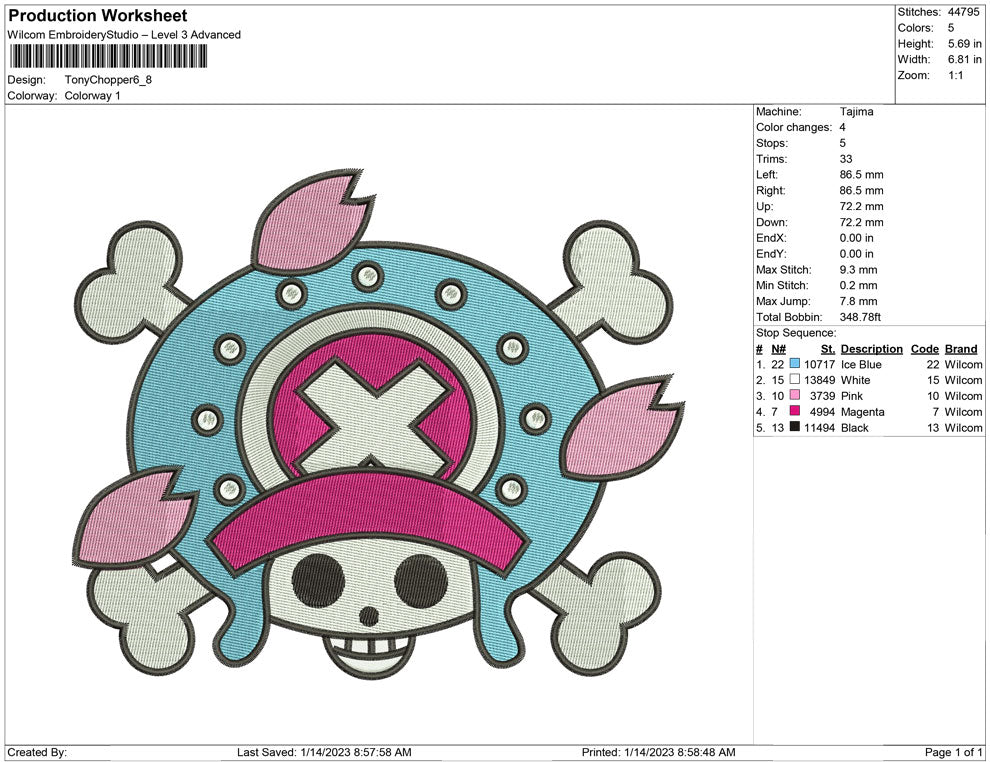The image size is (990, 762).
Task: Sort threads by the St. column
Action: pos(826,349)
